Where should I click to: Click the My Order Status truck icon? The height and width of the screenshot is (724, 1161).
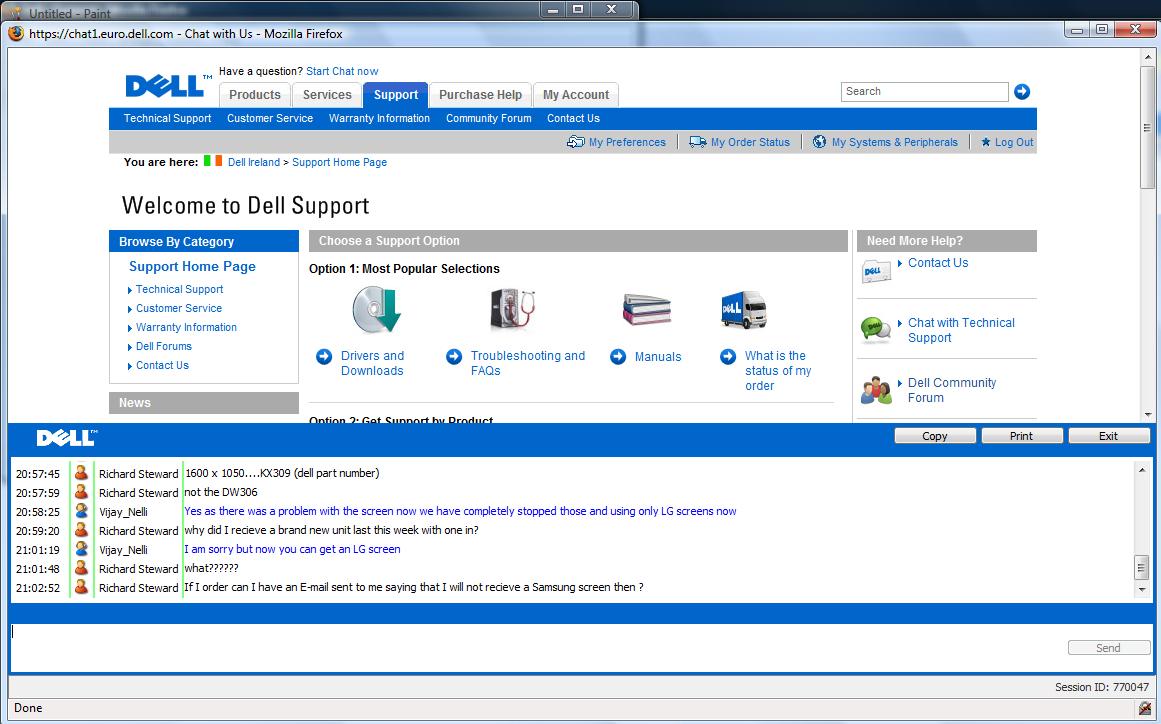pos(697,141)
